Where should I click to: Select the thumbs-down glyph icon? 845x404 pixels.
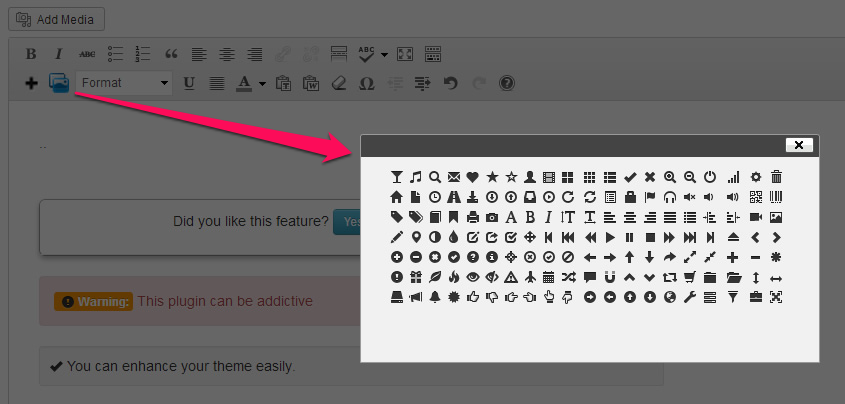(492, 297)
